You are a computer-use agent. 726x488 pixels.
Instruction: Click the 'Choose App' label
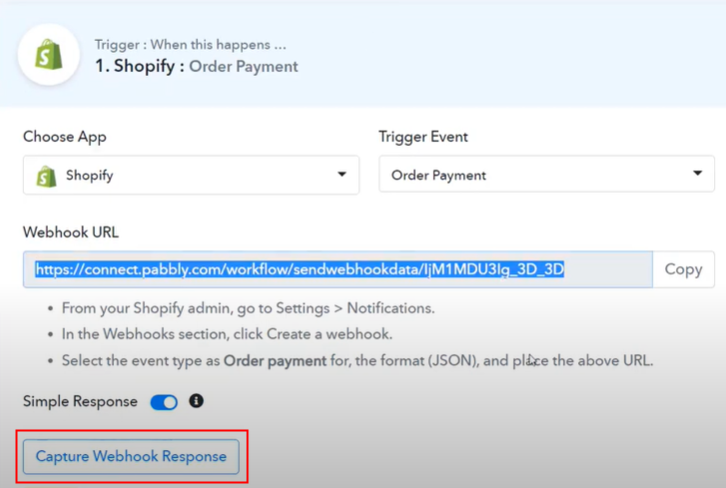pyautogui.click(x=65, y=137)
